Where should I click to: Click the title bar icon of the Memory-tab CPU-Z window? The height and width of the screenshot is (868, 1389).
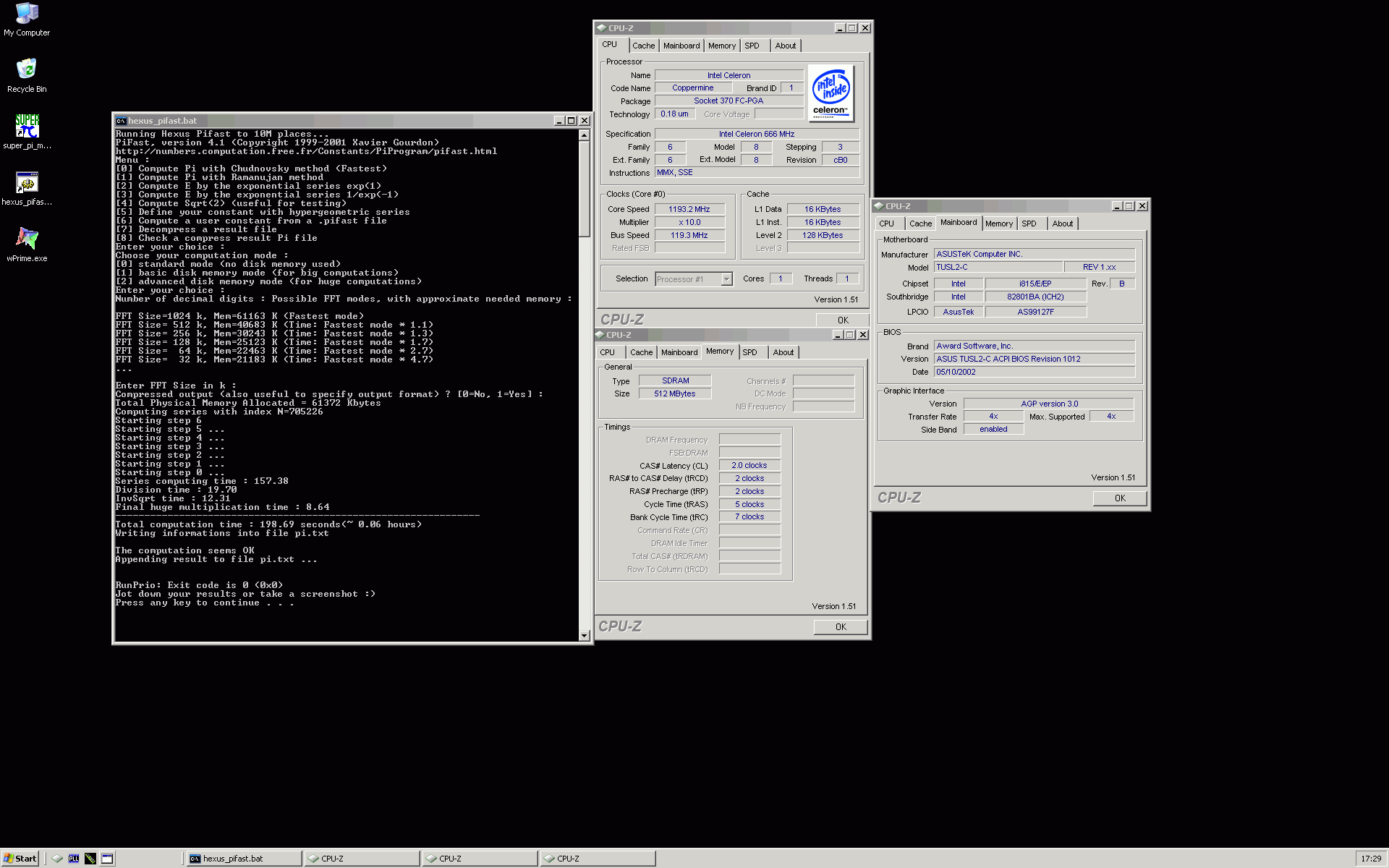click(x=600, y=335)
